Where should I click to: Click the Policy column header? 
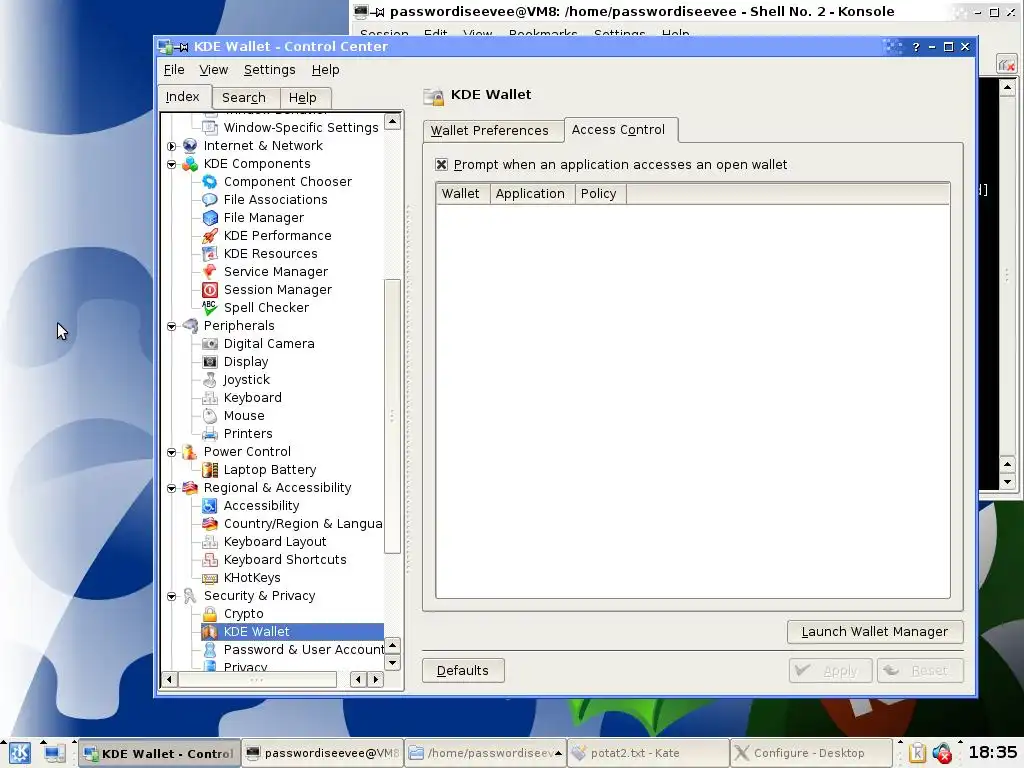click(x=600, y=194)
